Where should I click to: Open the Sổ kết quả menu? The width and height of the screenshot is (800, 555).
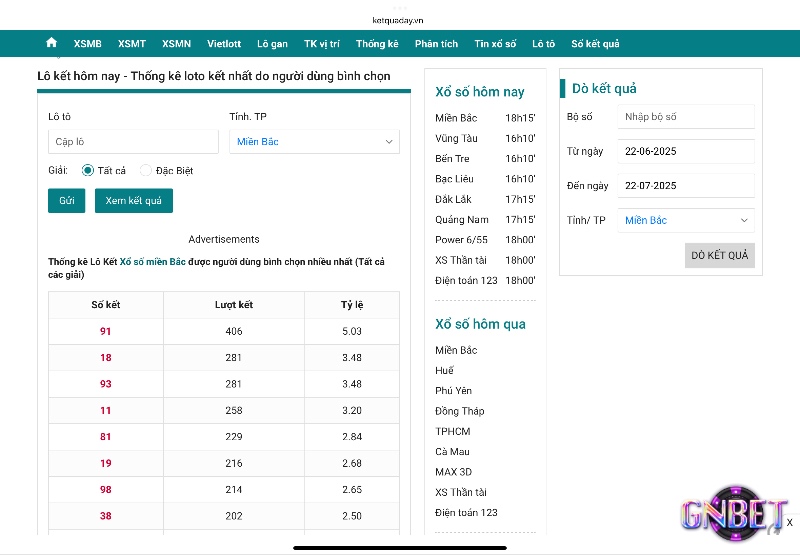point(595,44)
